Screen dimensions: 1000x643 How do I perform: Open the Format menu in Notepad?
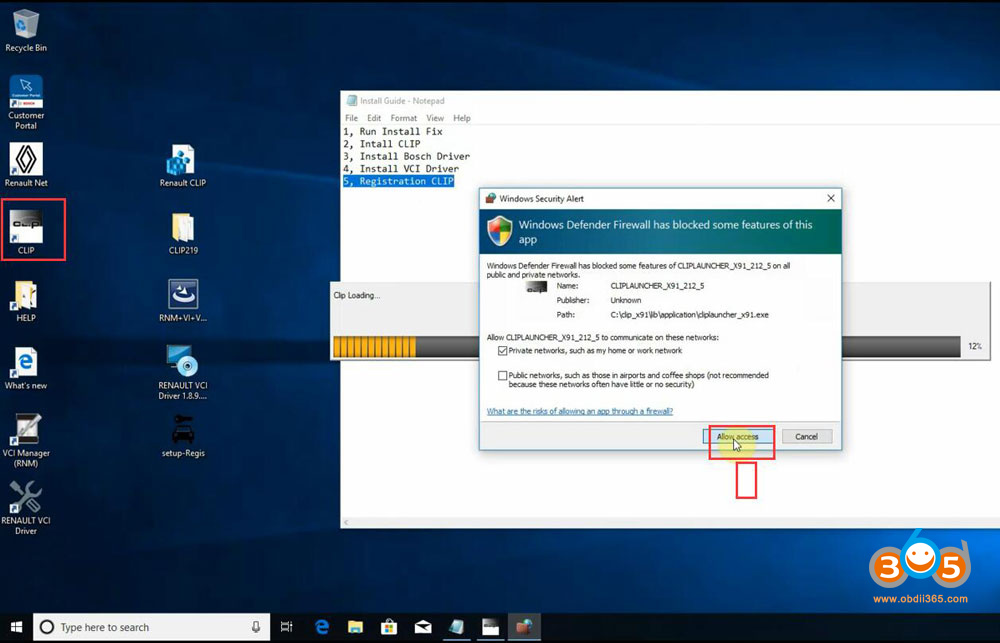[x=404, y=118]
